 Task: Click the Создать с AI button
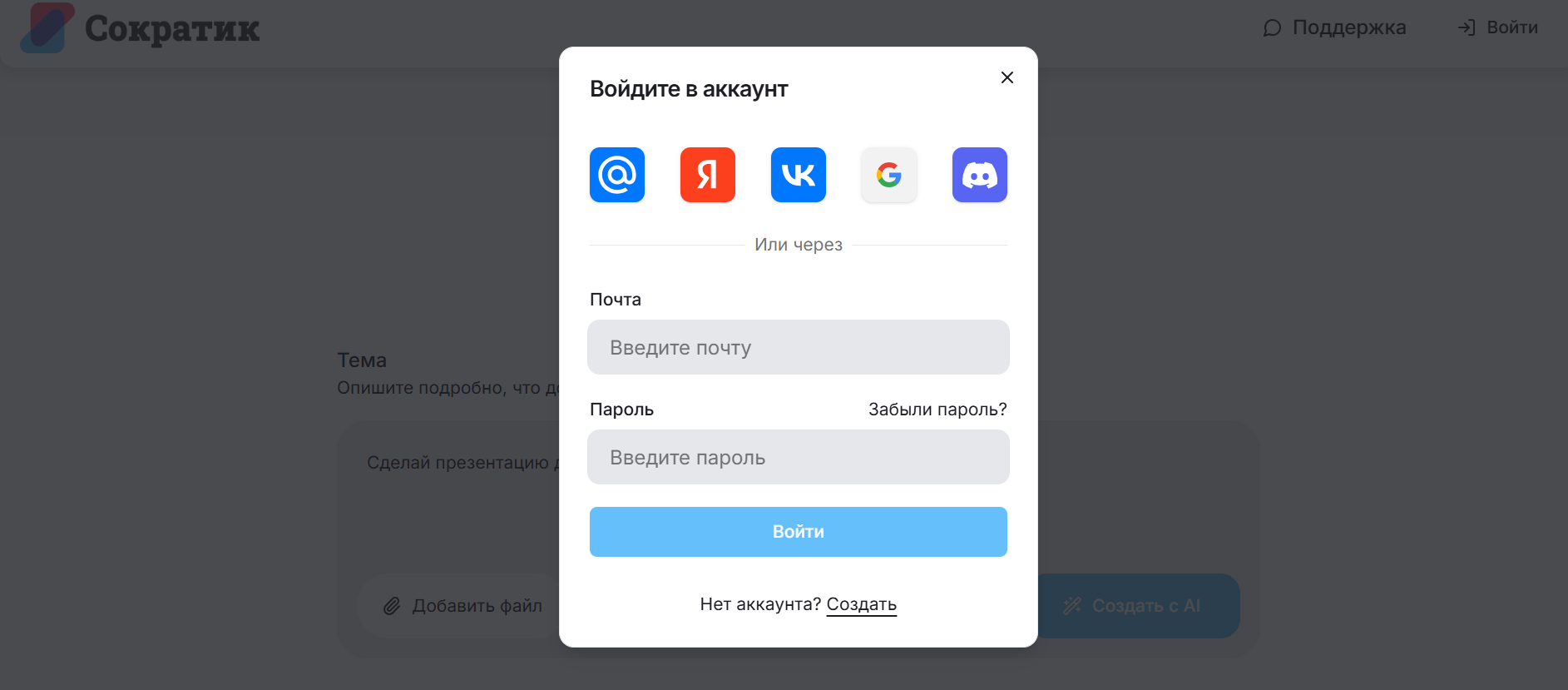pos(1134,606)
